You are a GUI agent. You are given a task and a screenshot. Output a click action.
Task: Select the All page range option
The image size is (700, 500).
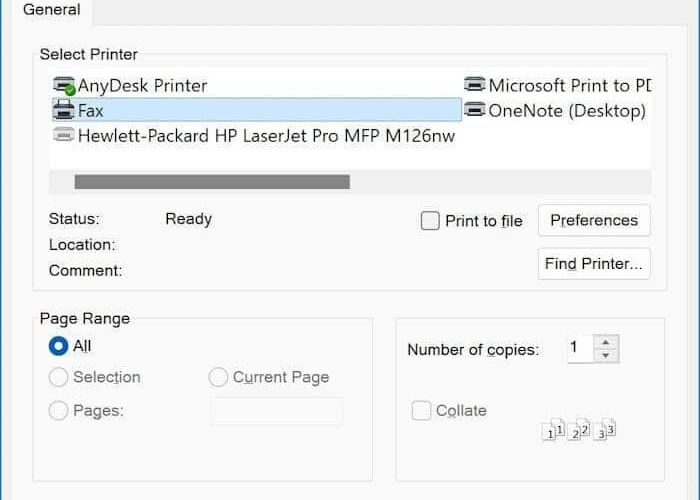[58, 346]
